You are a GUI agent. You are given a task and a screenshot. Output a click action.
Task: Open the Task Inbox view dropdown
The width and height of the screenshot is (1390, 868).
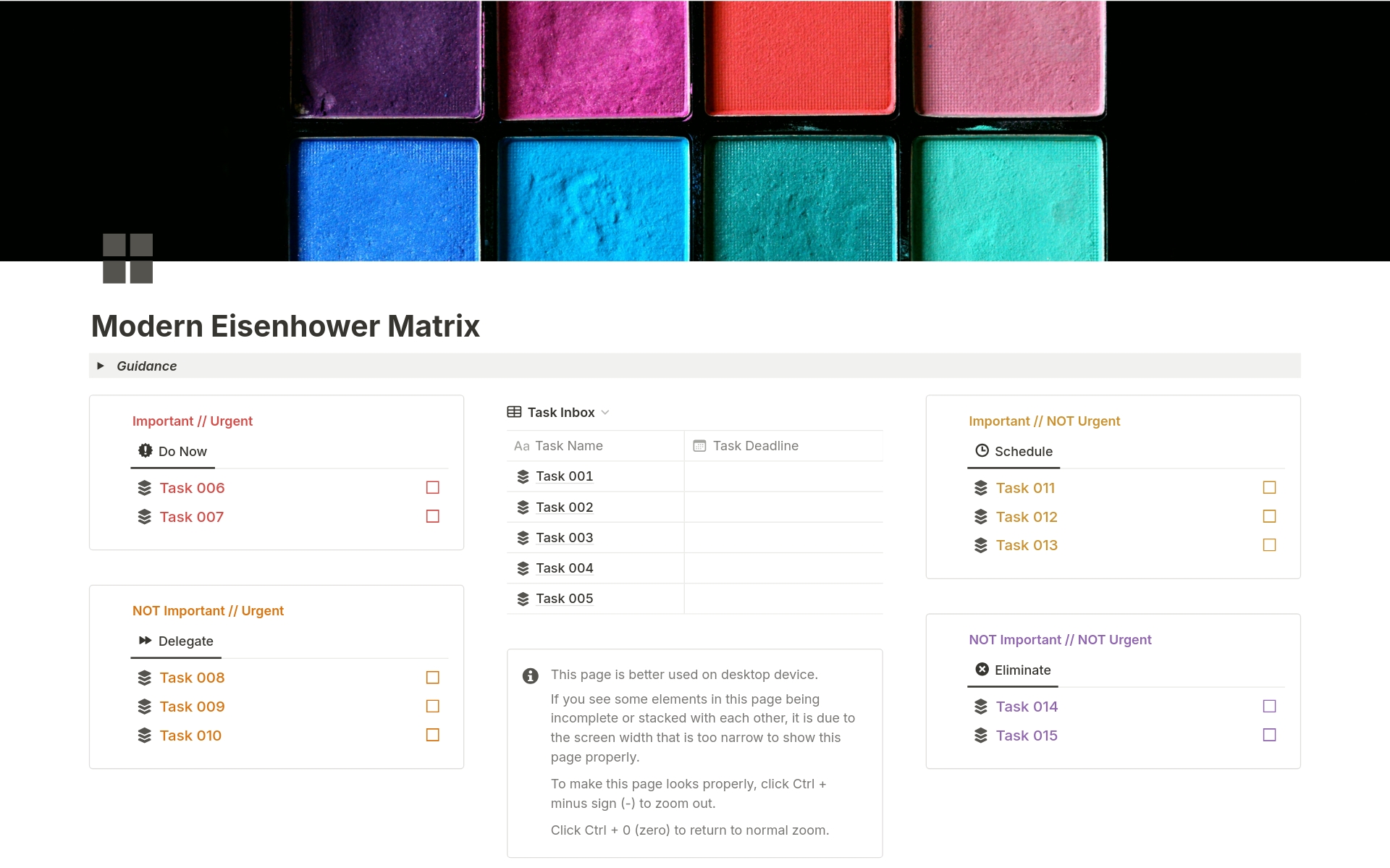605,413
